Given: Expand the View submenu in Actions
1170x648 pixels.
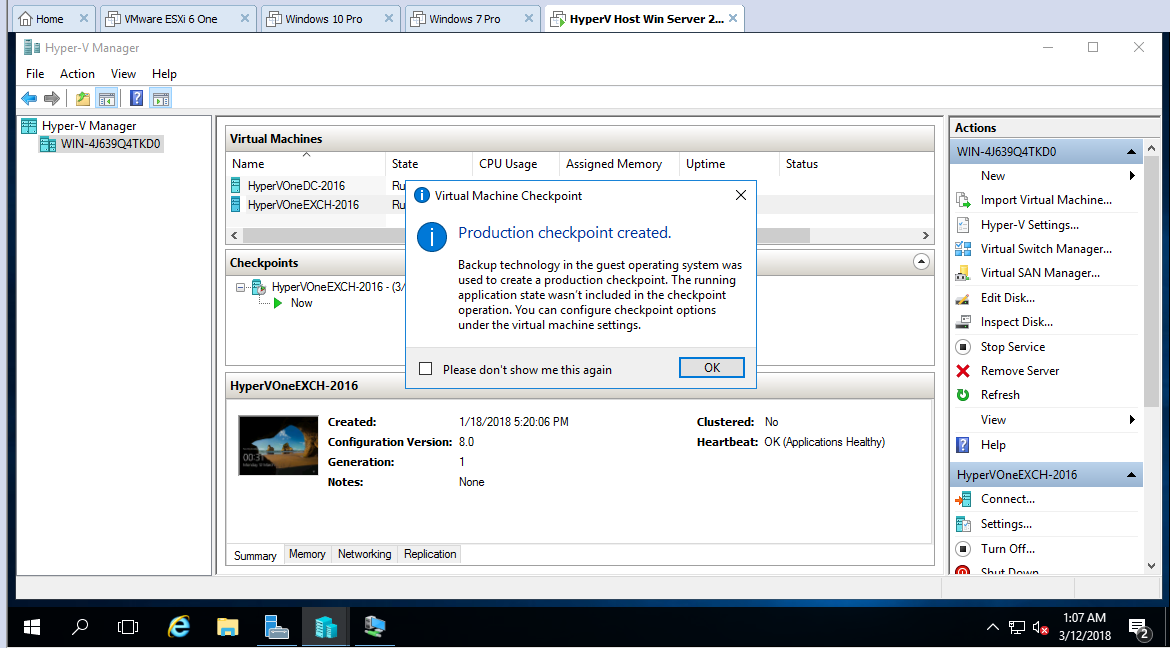Looking at the screenshot, I should (x=1132, y=420).
